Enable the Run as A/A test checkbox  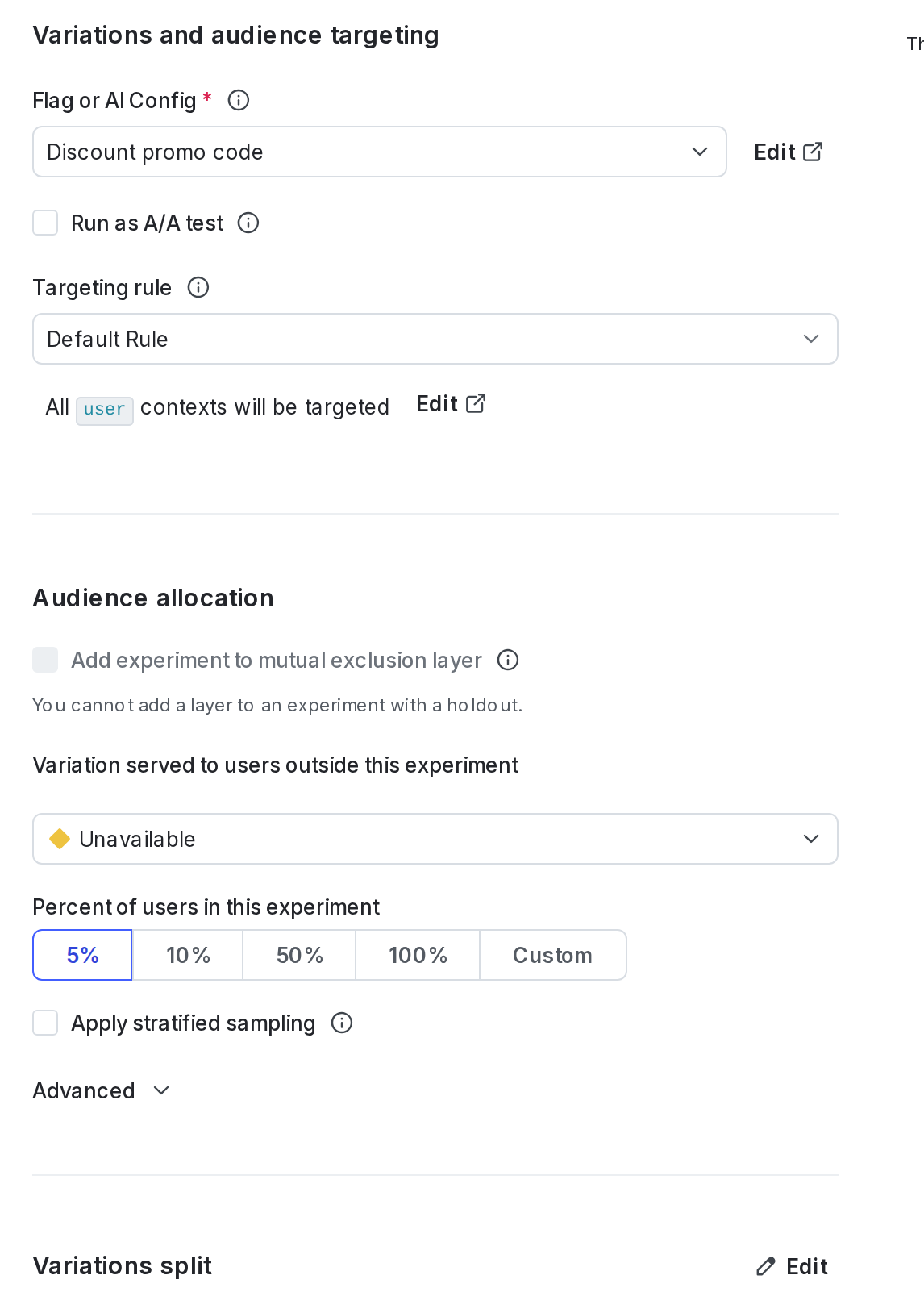point(45,223)
